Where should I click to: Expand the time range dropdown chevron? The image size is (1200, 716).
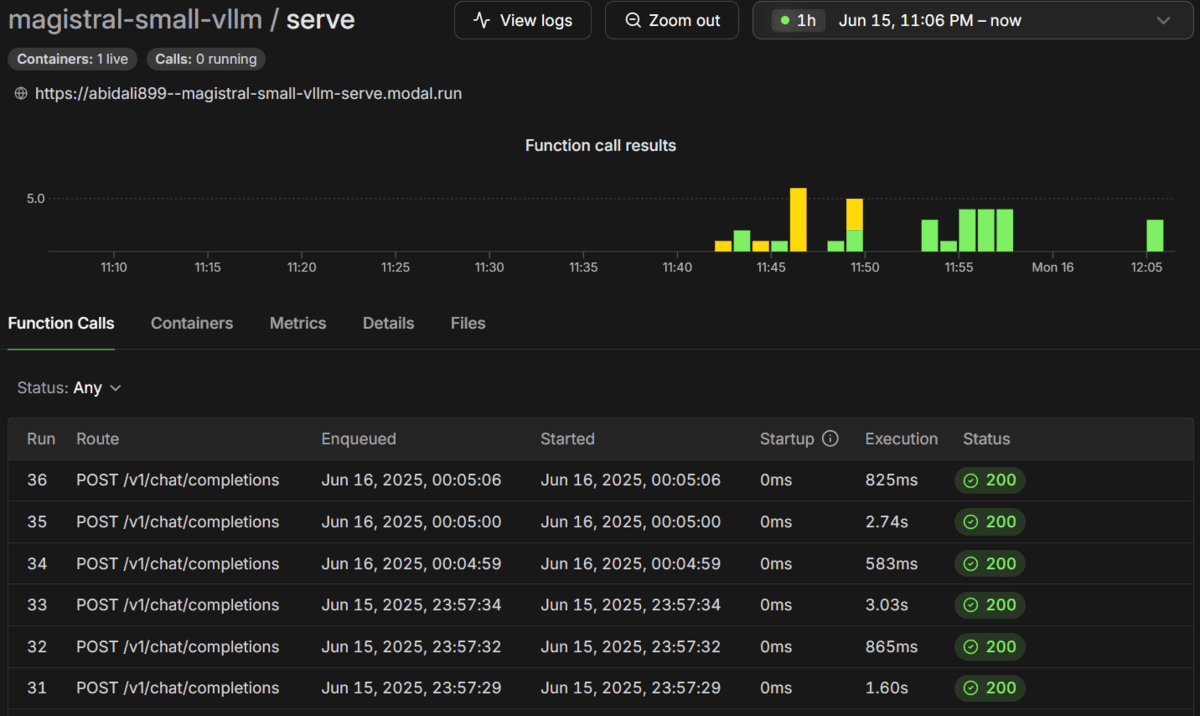point(1162,20)
